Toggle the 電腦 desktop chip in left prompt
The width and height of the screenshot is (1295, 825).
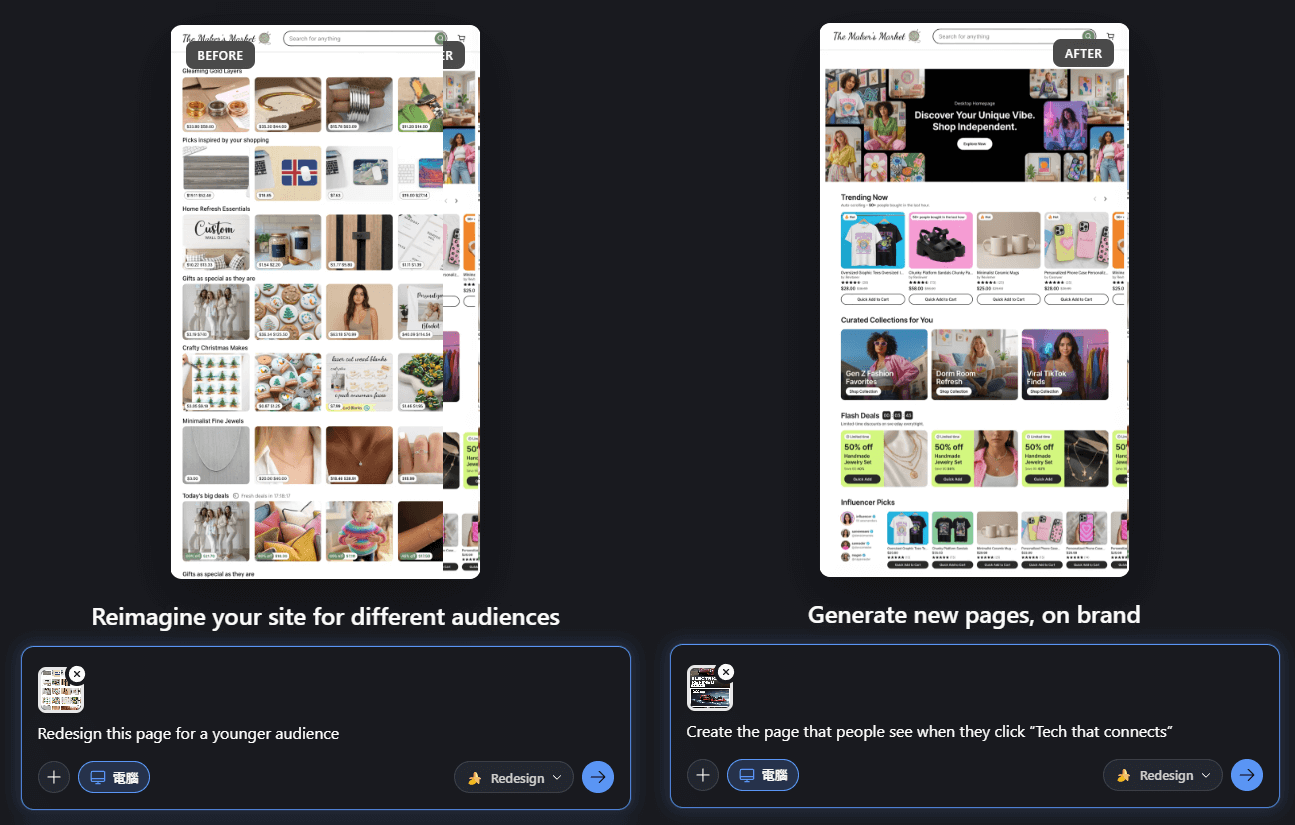point(114,777)
